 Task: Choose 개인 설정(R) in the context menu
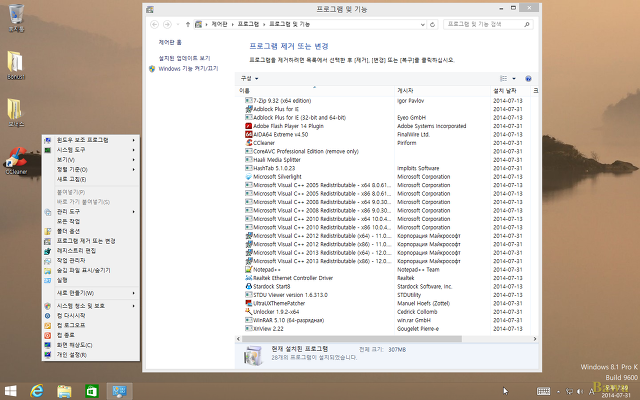coord(91,355)
